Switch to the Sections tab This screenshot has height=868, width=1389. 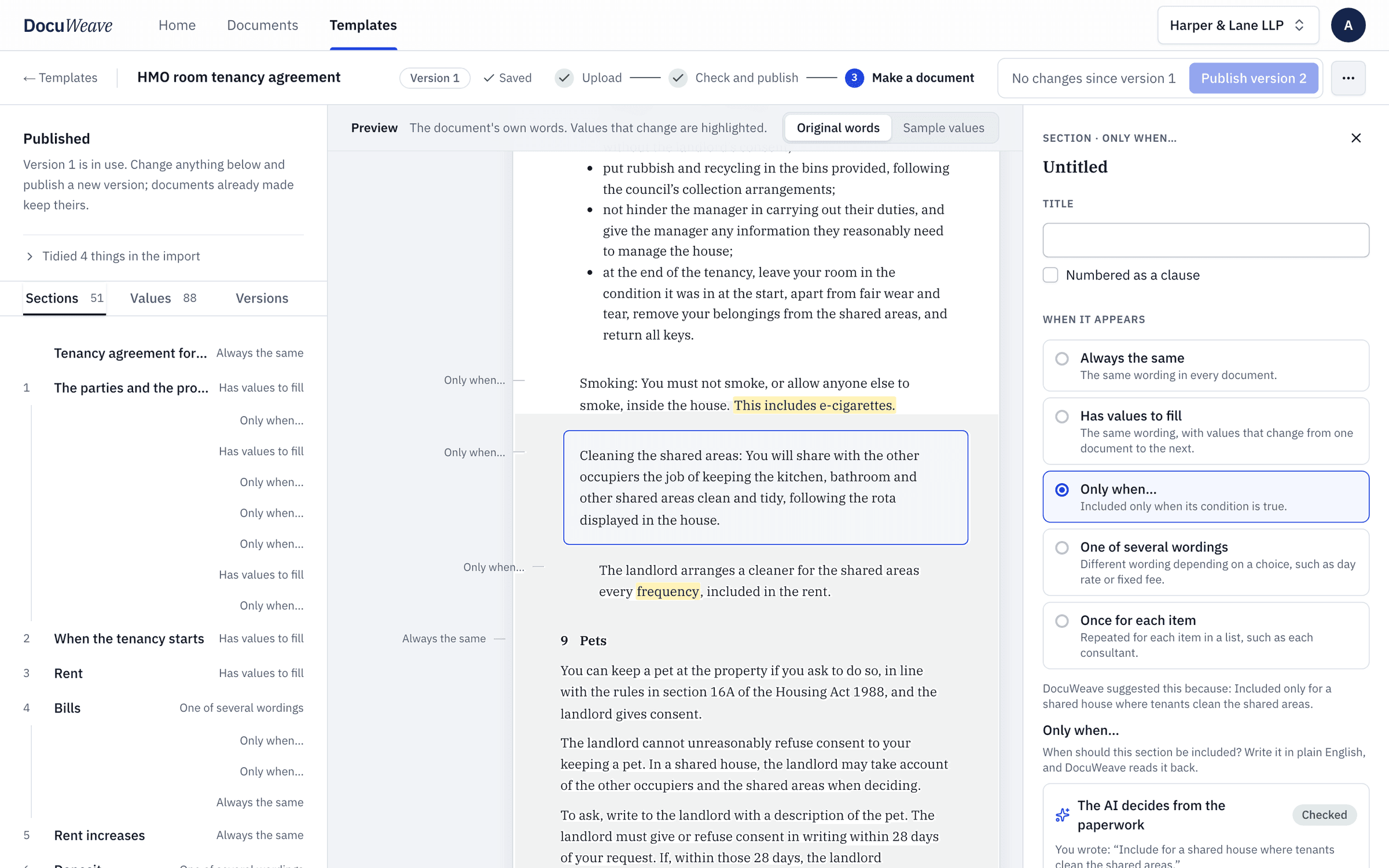pyautogui.click(x=64, y=298)
